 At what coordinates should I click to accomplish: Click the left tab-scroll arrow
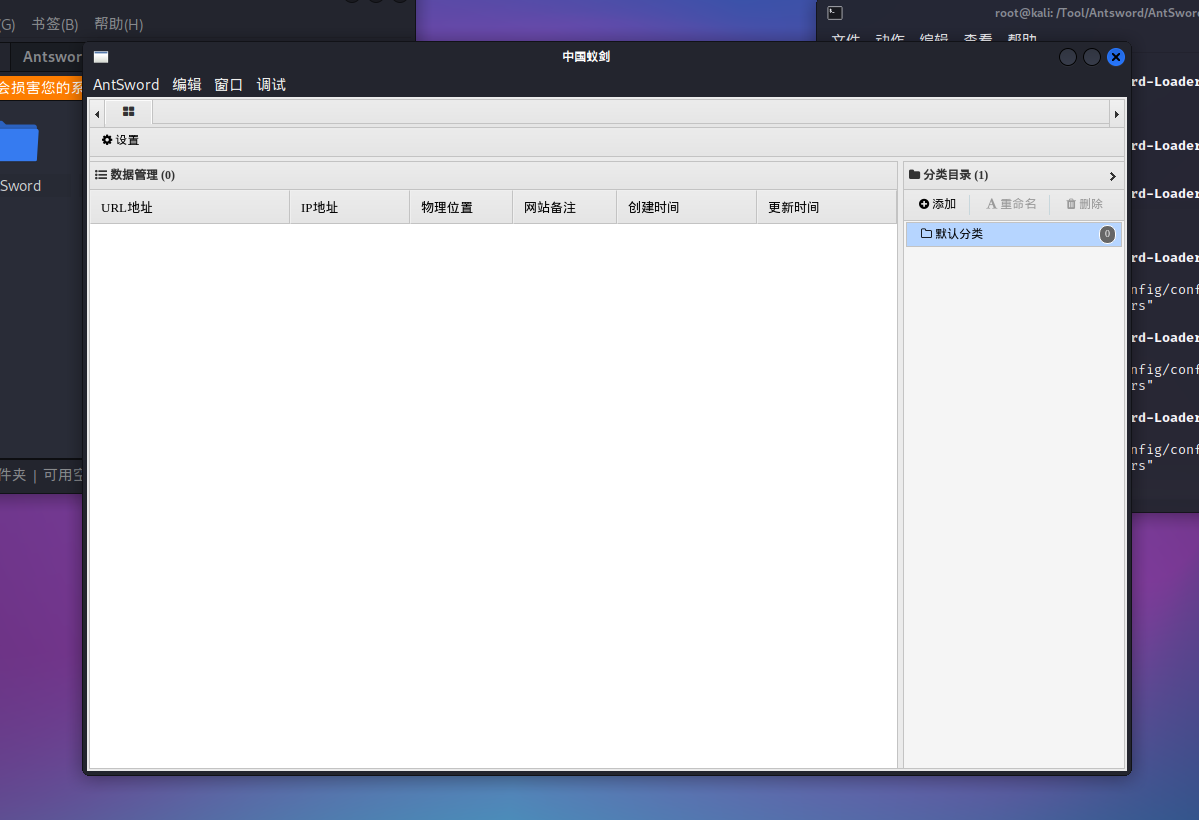click(x=97, y=114)
